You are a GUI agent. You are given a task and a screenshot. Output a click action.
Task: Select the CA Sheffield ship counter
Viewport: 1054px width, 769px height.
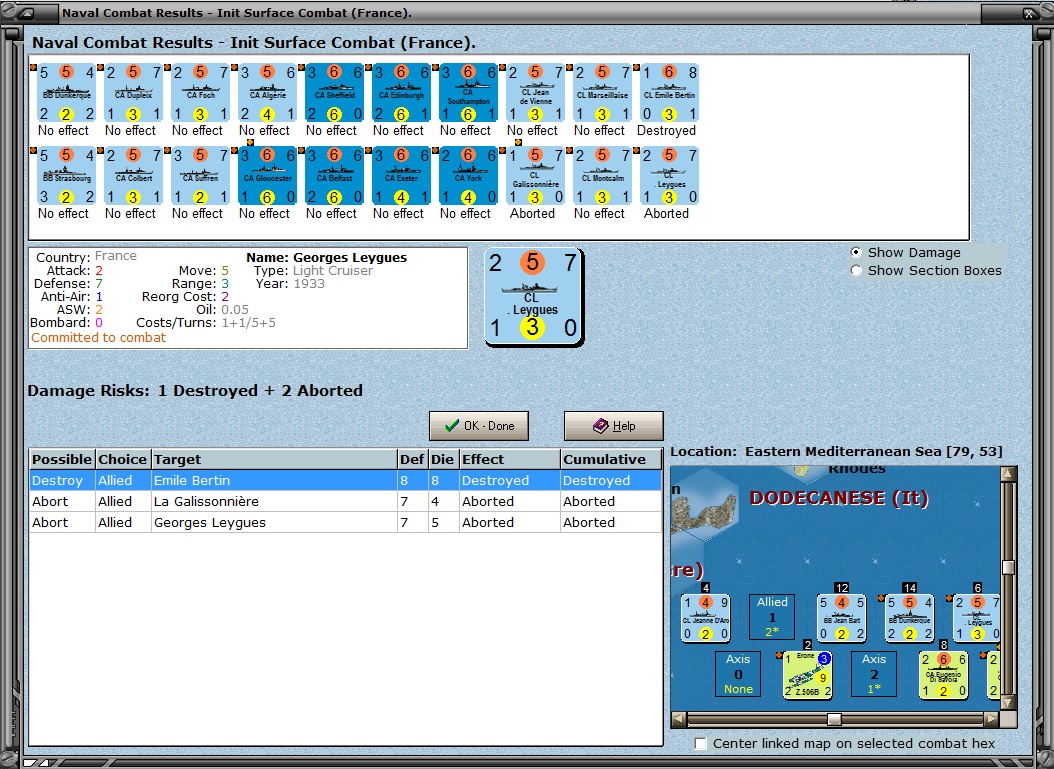click(x=334, y=93)
